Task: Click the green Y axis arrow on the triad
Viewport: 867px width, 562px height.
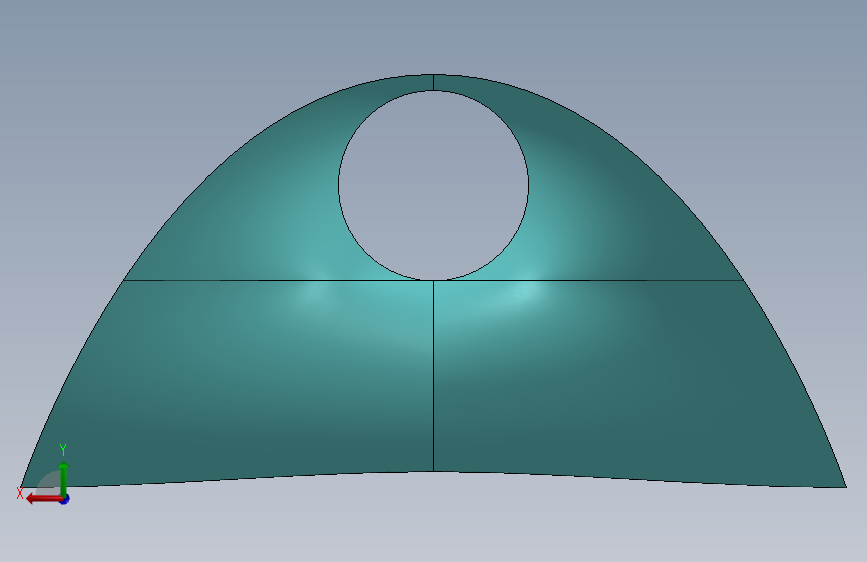Action: [x=64, y=478]
